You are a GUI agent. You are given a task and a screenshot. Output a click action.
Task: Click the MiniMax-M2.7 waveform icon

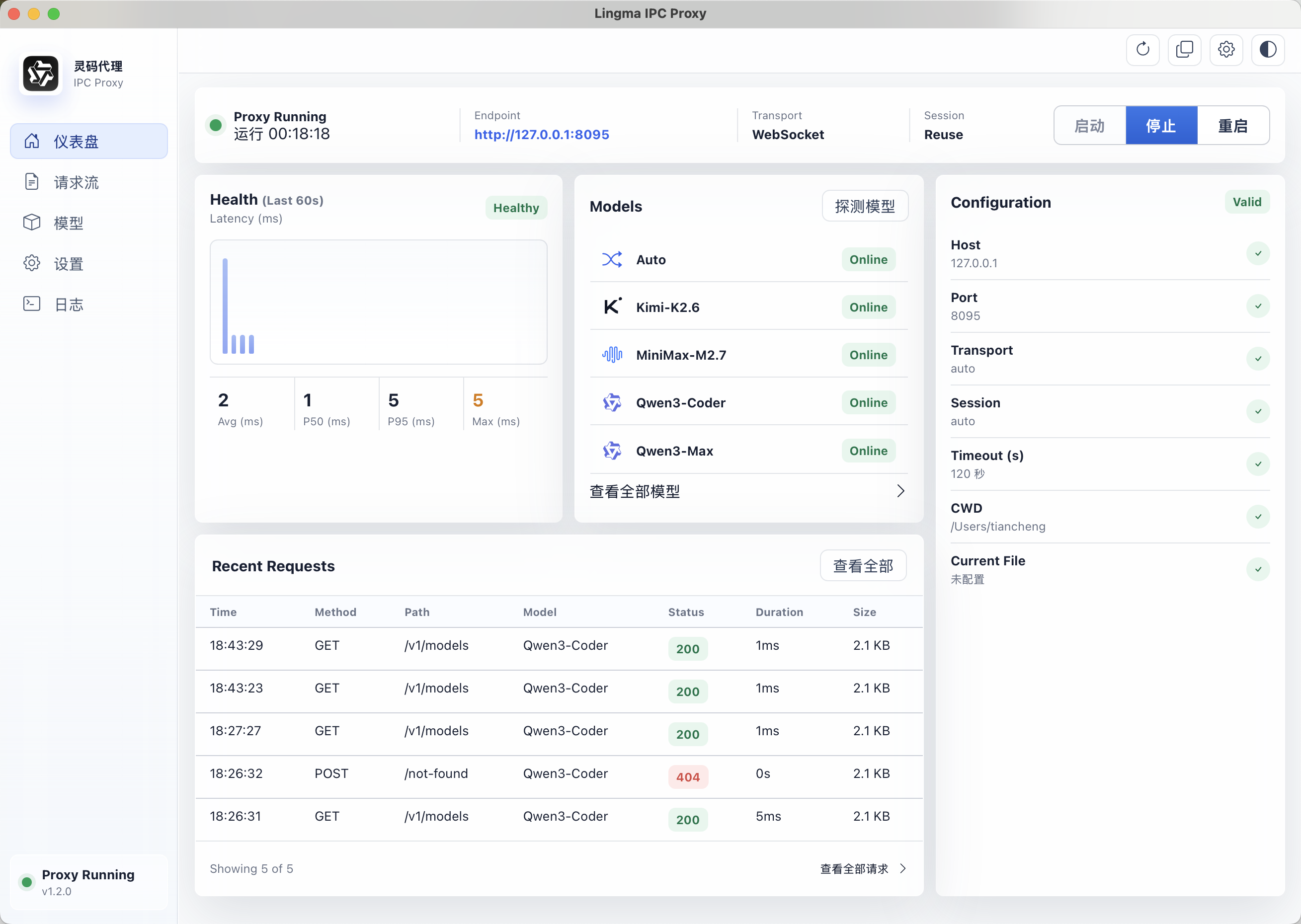612,355
